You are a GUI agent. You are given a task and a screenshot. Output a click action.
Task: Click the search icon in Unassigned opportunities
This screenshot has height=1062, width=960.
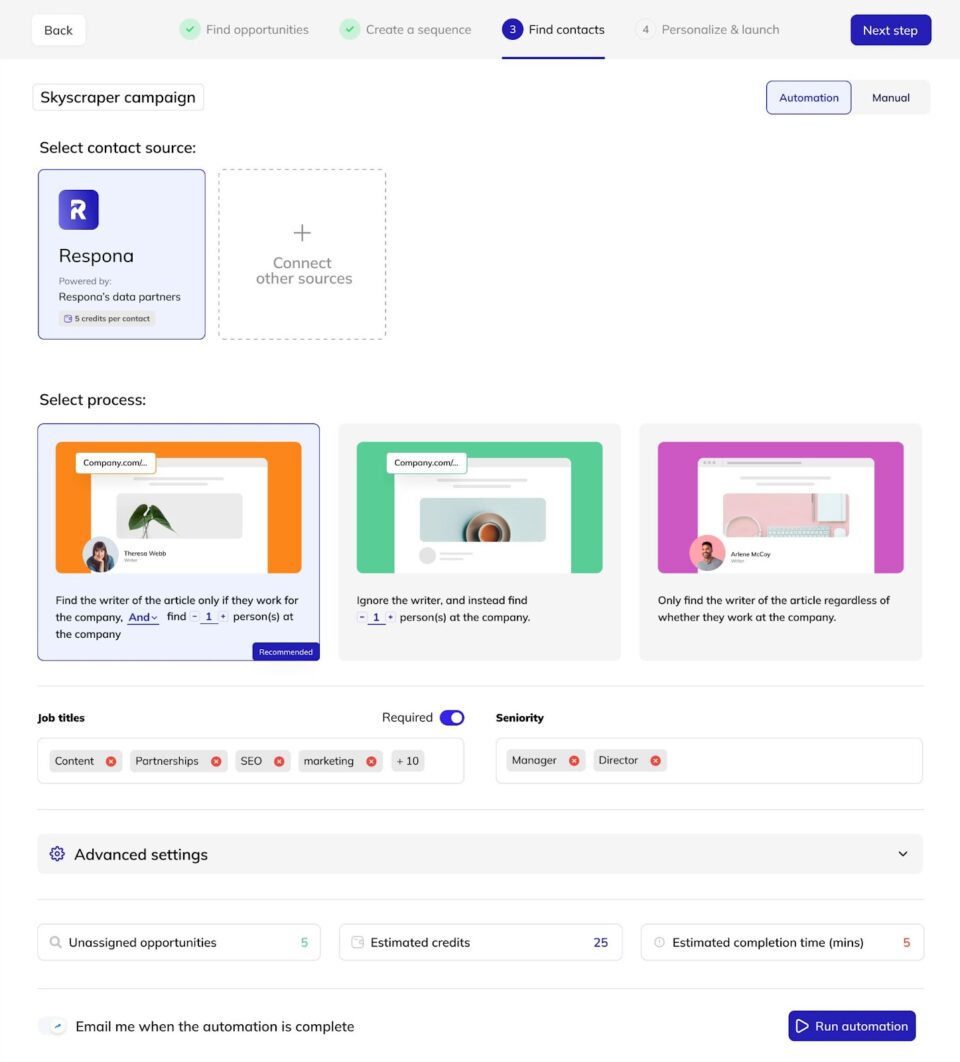pyautogui.click(x=56, y=942)
